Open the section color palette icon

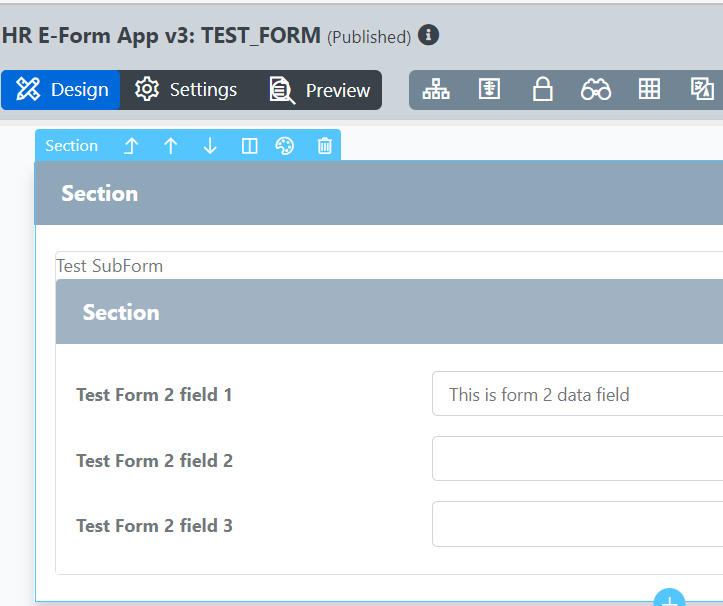(x=285, y=146)
